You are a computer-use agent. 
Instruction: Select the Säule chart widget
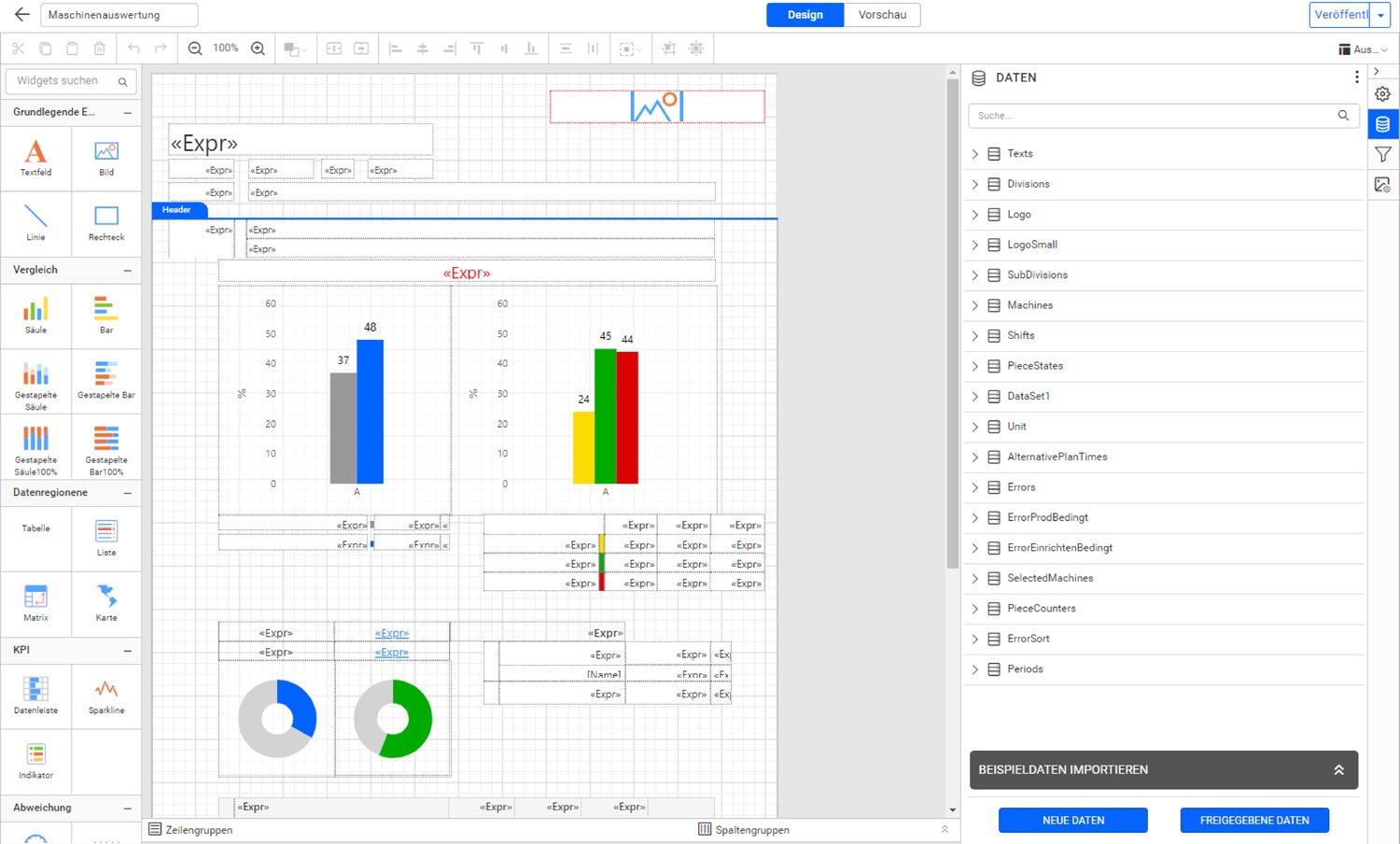(x=35, y=315)
